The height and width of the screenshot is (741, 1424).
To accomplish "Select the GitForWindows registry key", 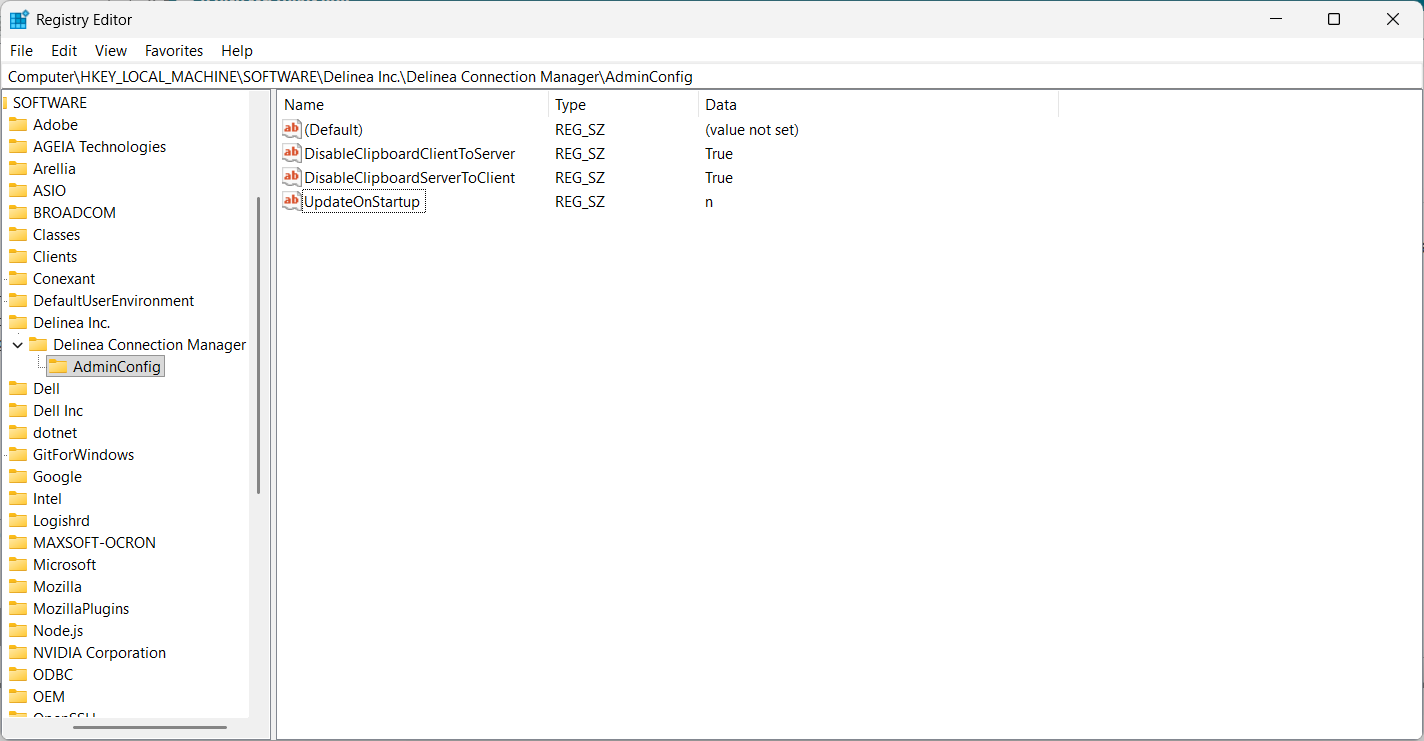I will click(x=83, y=455).
